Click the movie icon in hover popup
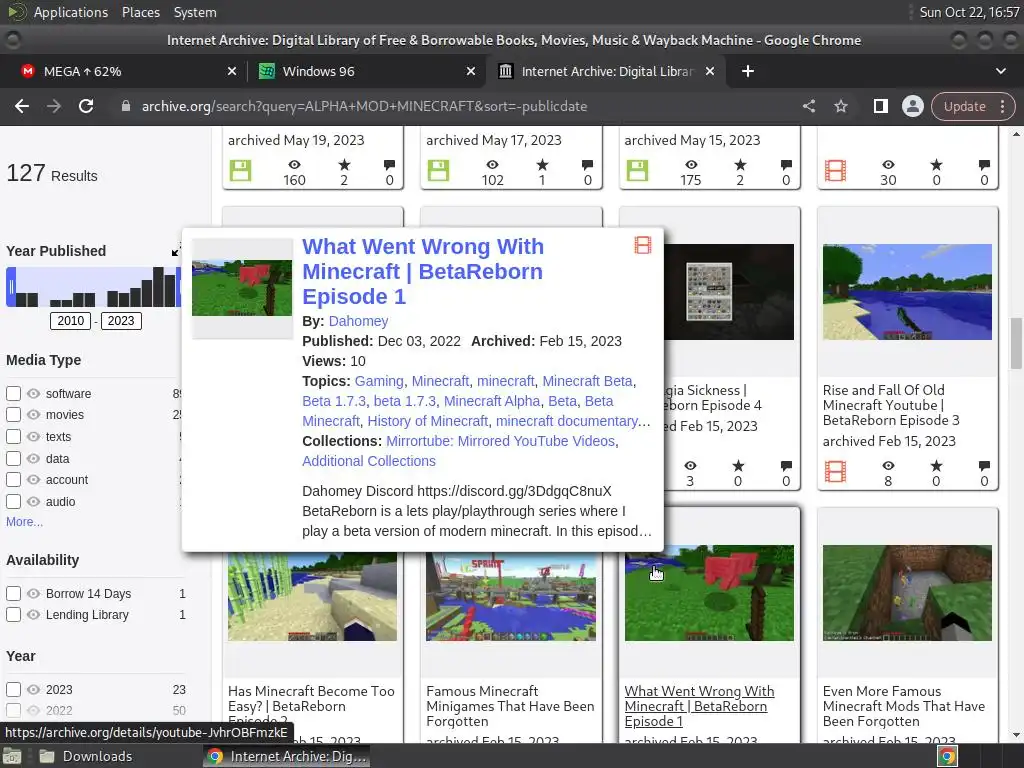The width and height of the screenshot is (1024, 768). [643, 245]
